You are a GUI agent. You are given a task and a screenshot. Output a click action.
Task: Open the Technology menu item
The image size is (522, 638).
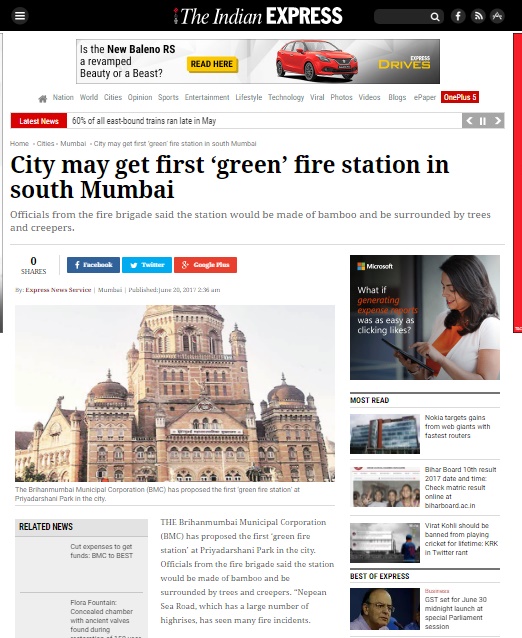point(286,97)
